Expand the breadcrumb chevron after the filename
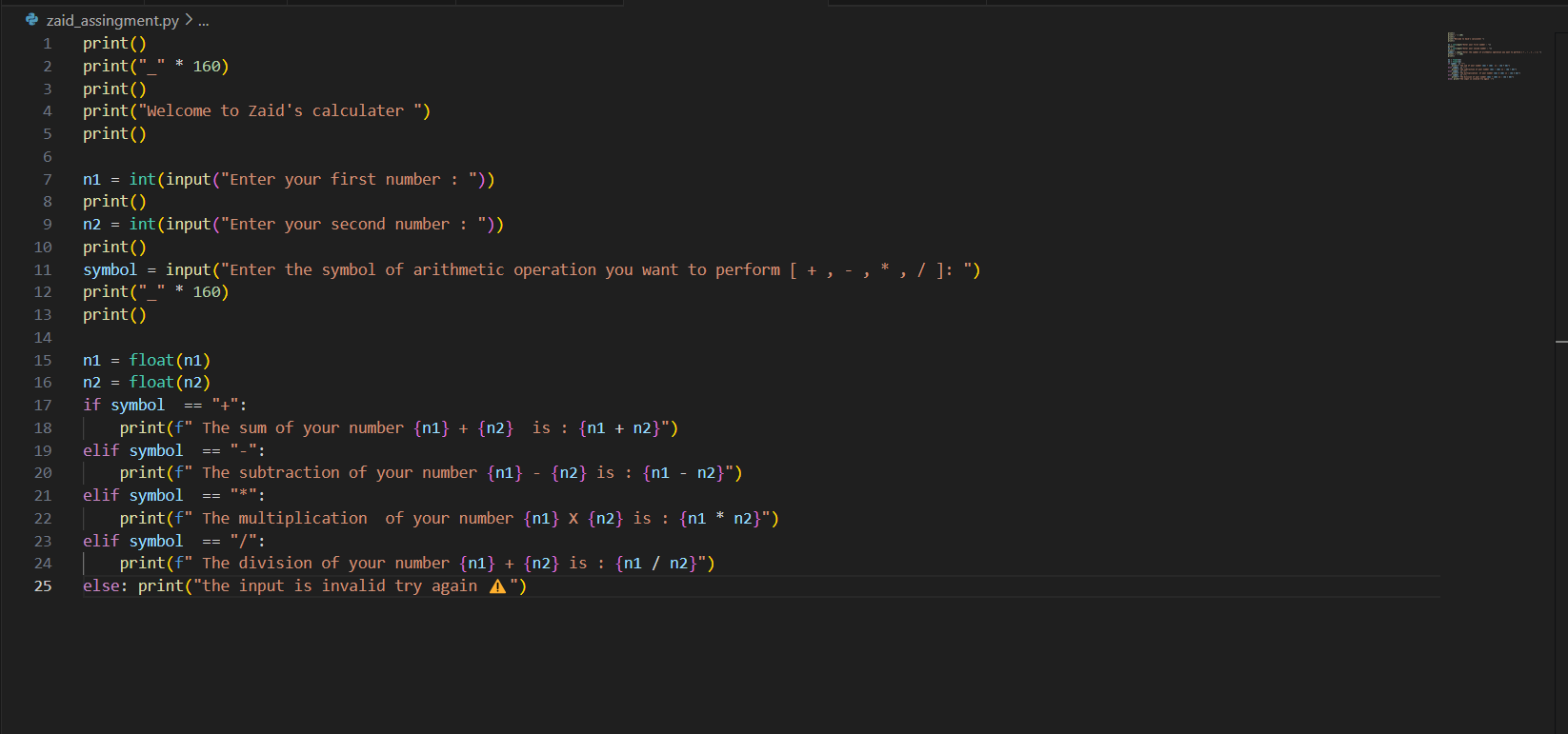Screen dimensions: 1568x734 pyautogui.click(x=189, y=20)
